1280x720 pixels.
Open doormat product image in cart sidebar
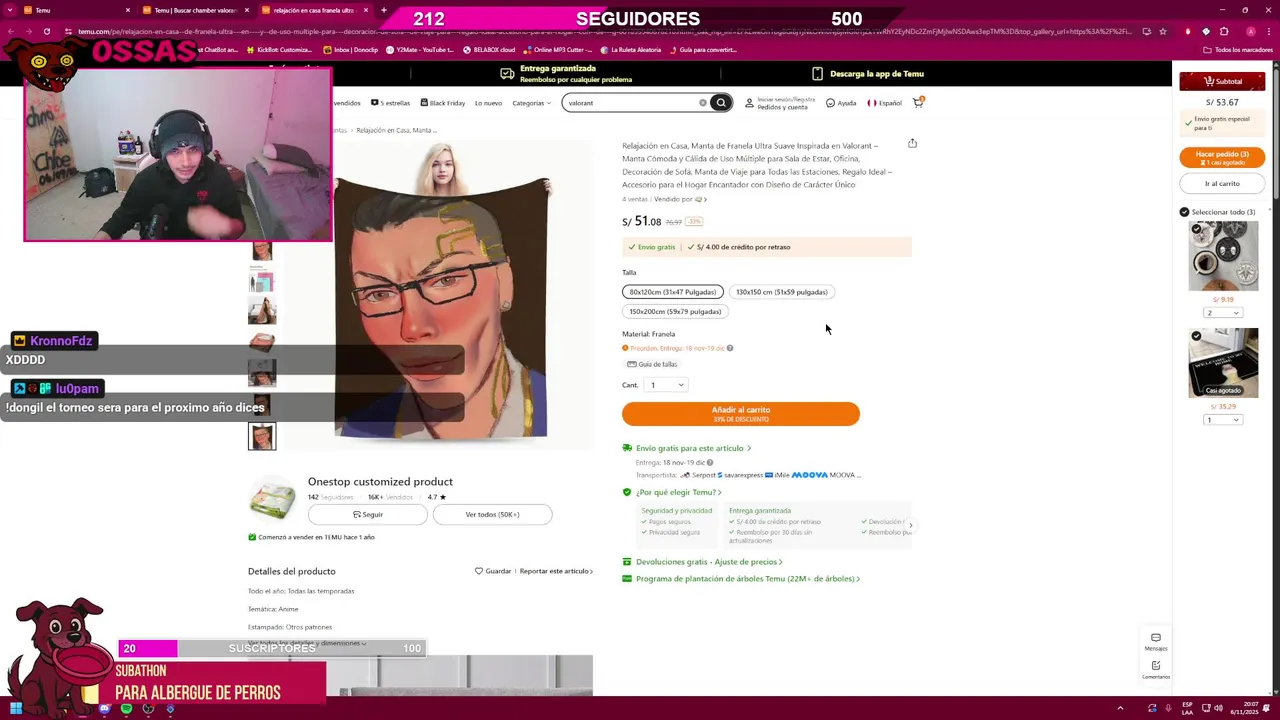point(1223,363)
